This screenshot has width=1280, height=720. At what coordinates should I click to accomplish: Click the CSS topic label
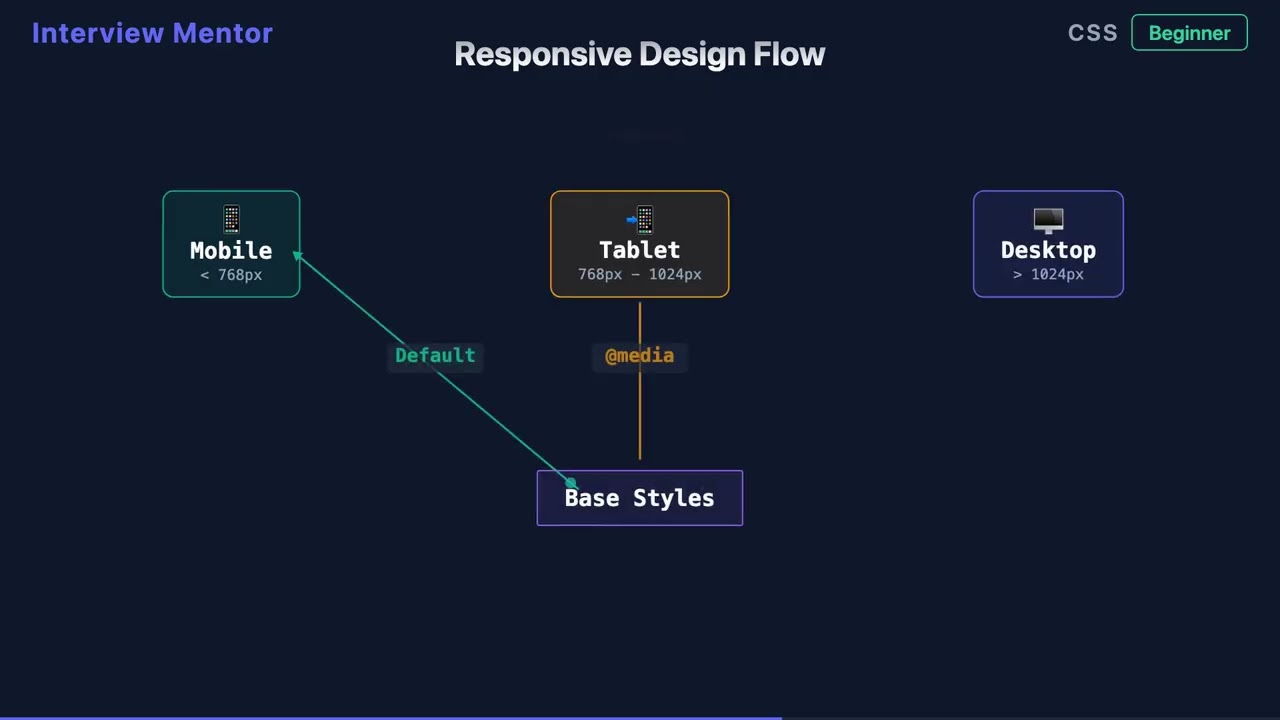(1092, 33)
